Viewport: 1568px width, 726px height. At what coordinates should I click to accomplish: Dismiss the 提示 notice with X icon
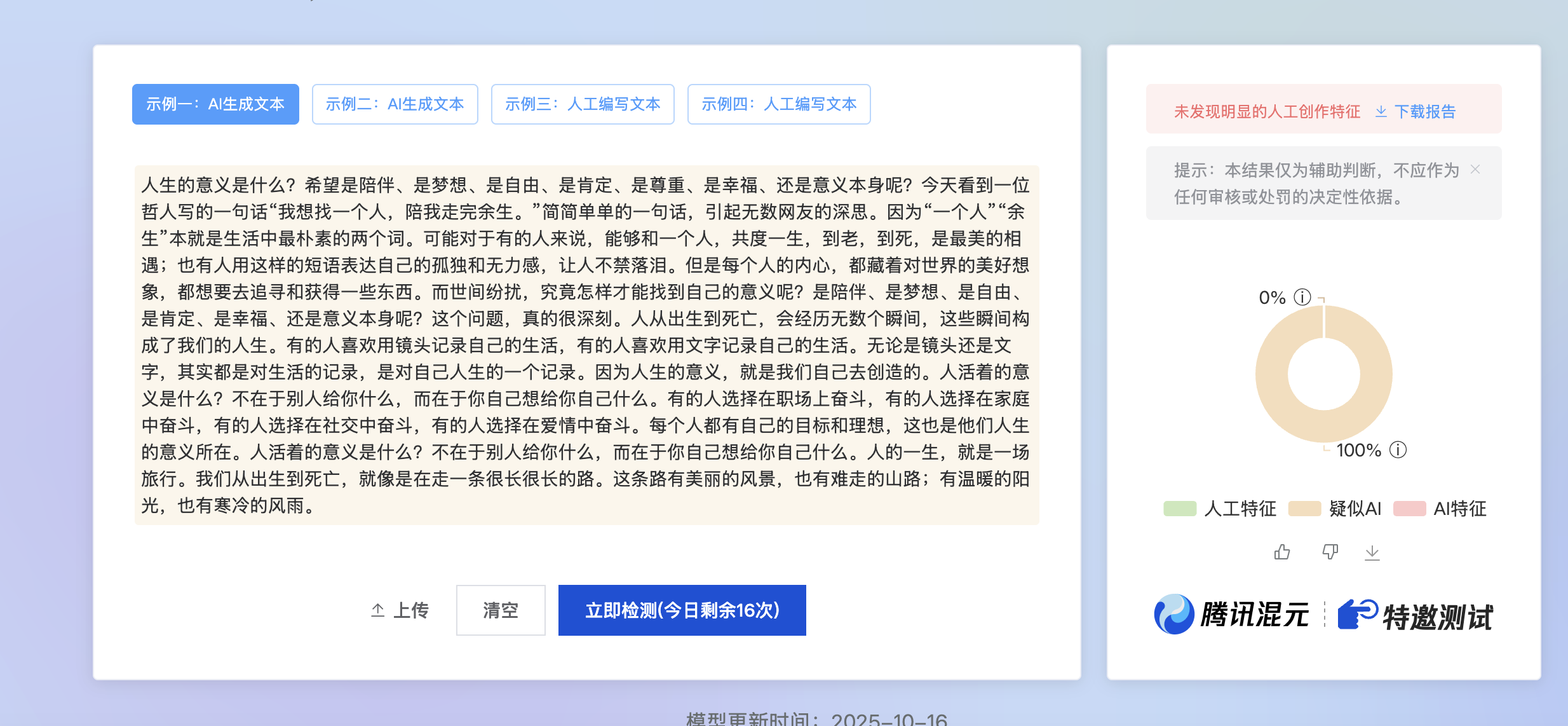(x=1475, y=169)
